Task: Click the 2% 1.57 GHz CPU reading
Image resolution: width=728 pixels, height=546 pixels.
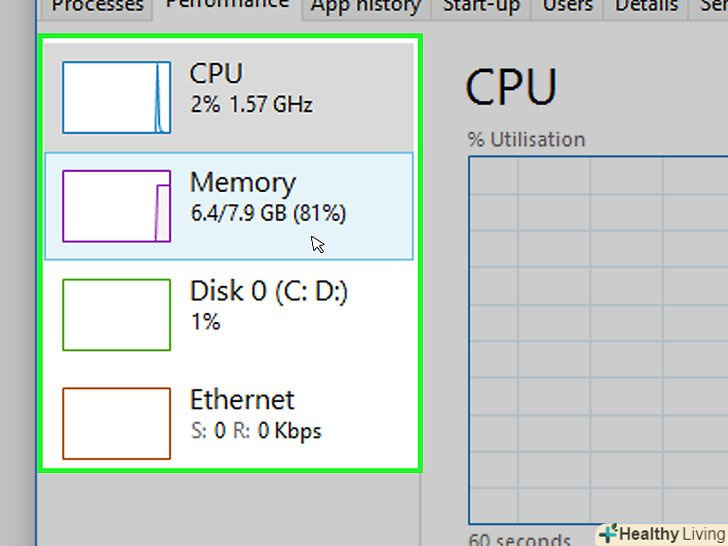Action: [251, 104]
